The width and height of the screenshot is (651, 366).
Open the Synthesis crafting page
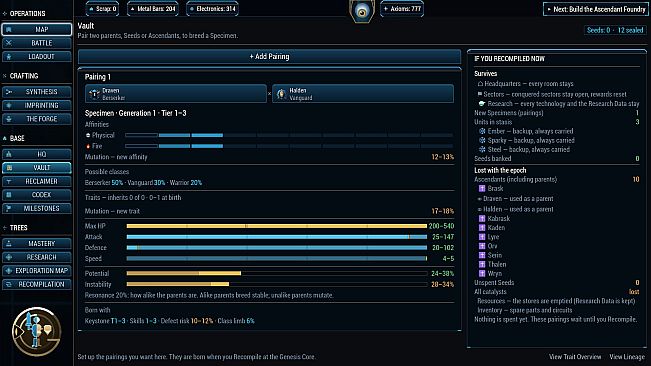[x=37, y=92]
